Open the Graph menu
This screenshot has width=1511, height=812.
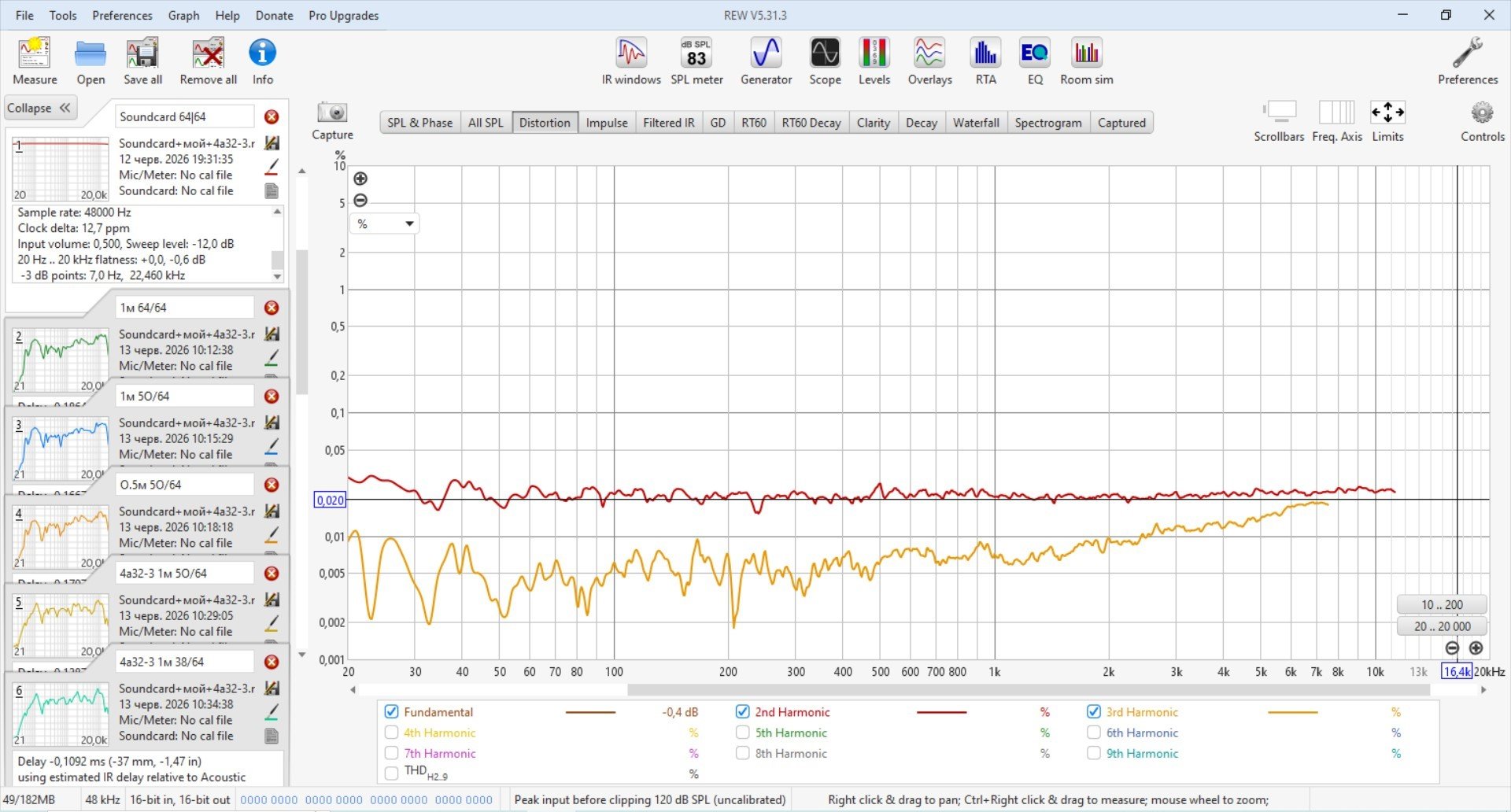coord(183,15)
